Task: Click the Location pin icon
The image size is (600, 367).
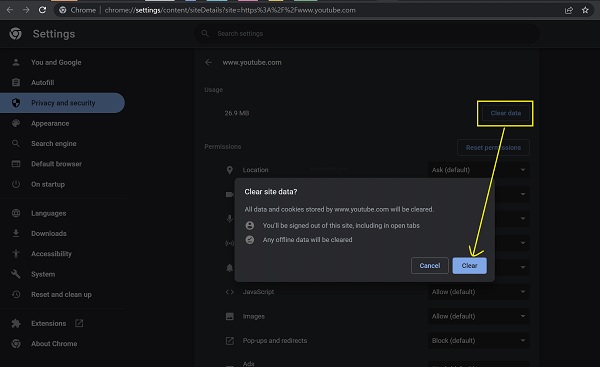Action: [229, 170]
